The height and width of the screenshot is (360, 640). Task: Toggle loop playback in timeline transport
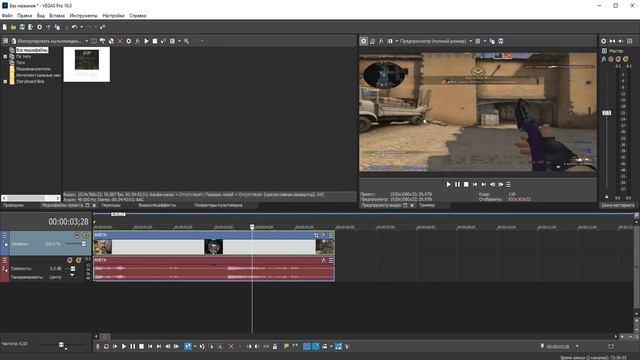click(x=106, y=347)
